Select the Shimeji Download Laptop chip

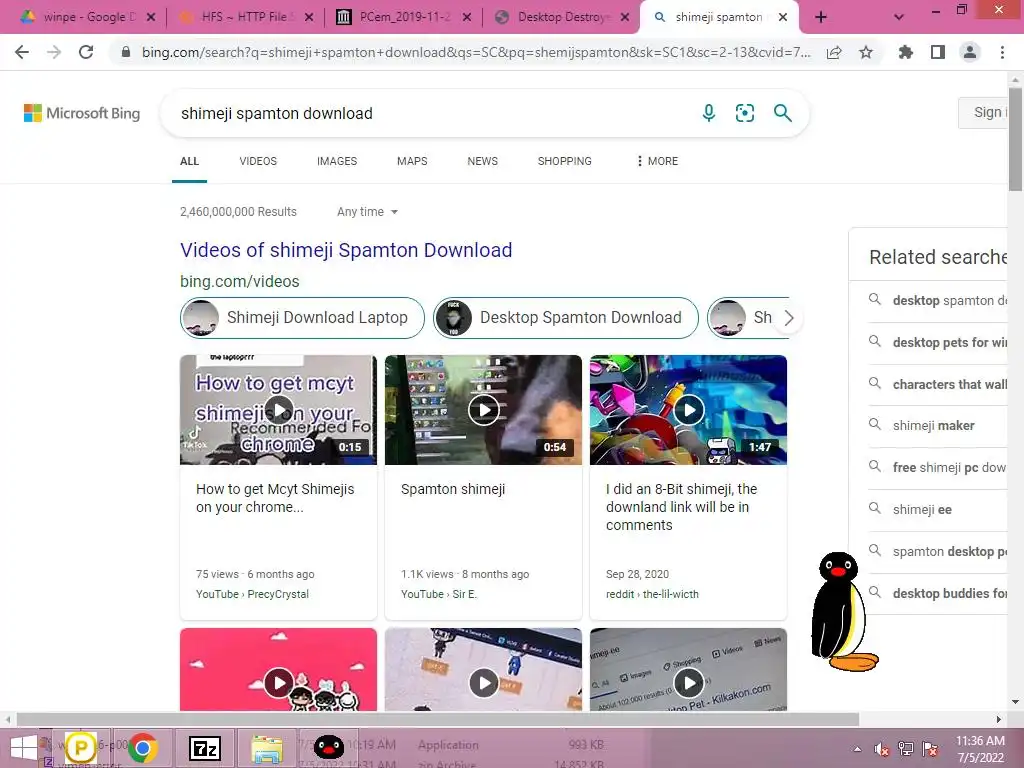click(302, 318)
